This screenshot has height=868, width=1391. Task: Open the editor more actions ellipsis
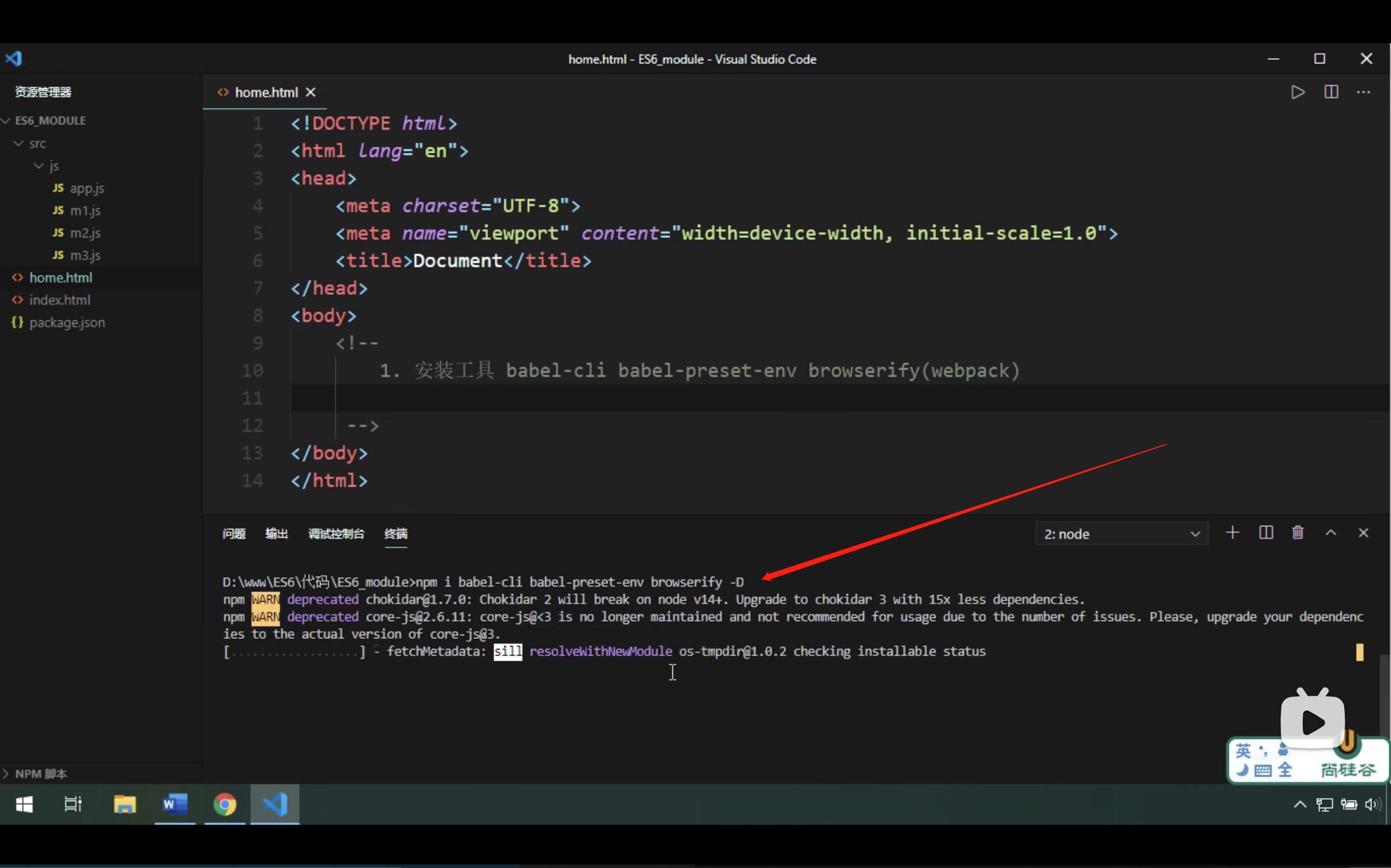(x=1363, y=92)
